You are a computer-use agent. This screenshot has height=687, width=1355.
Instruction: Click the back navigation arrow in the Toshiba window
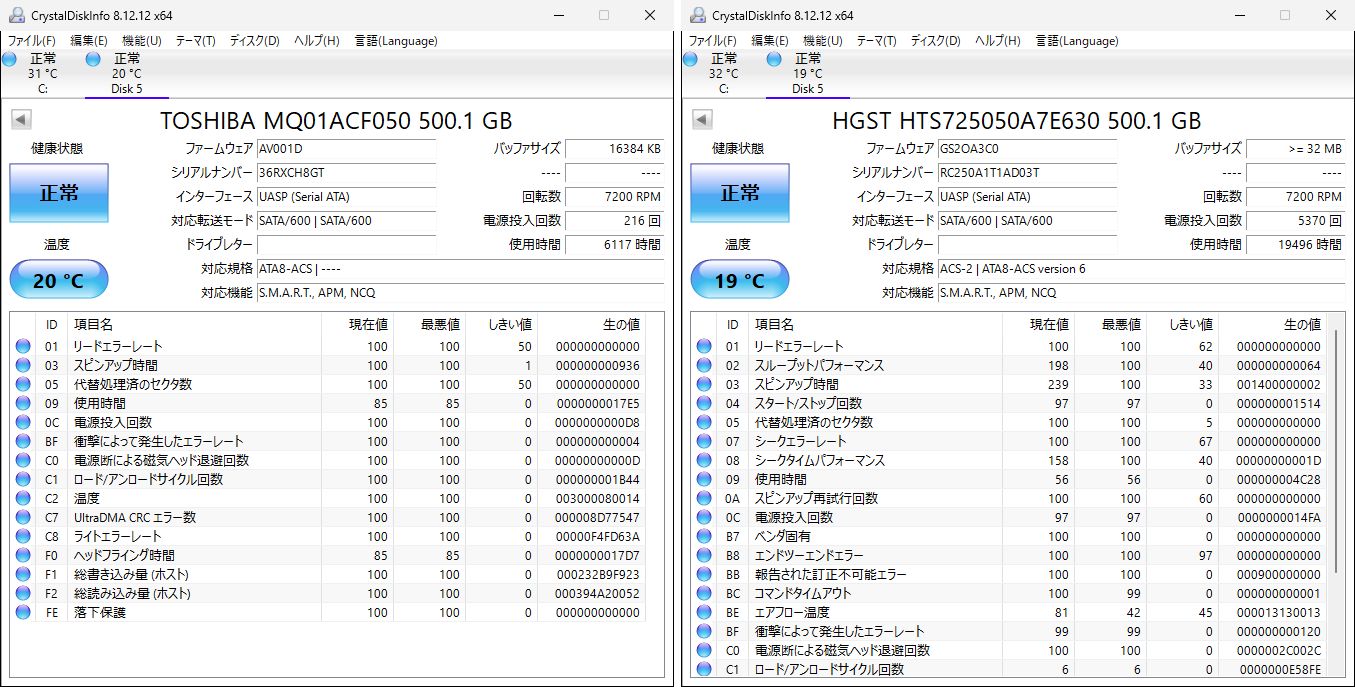coord(22,119)
